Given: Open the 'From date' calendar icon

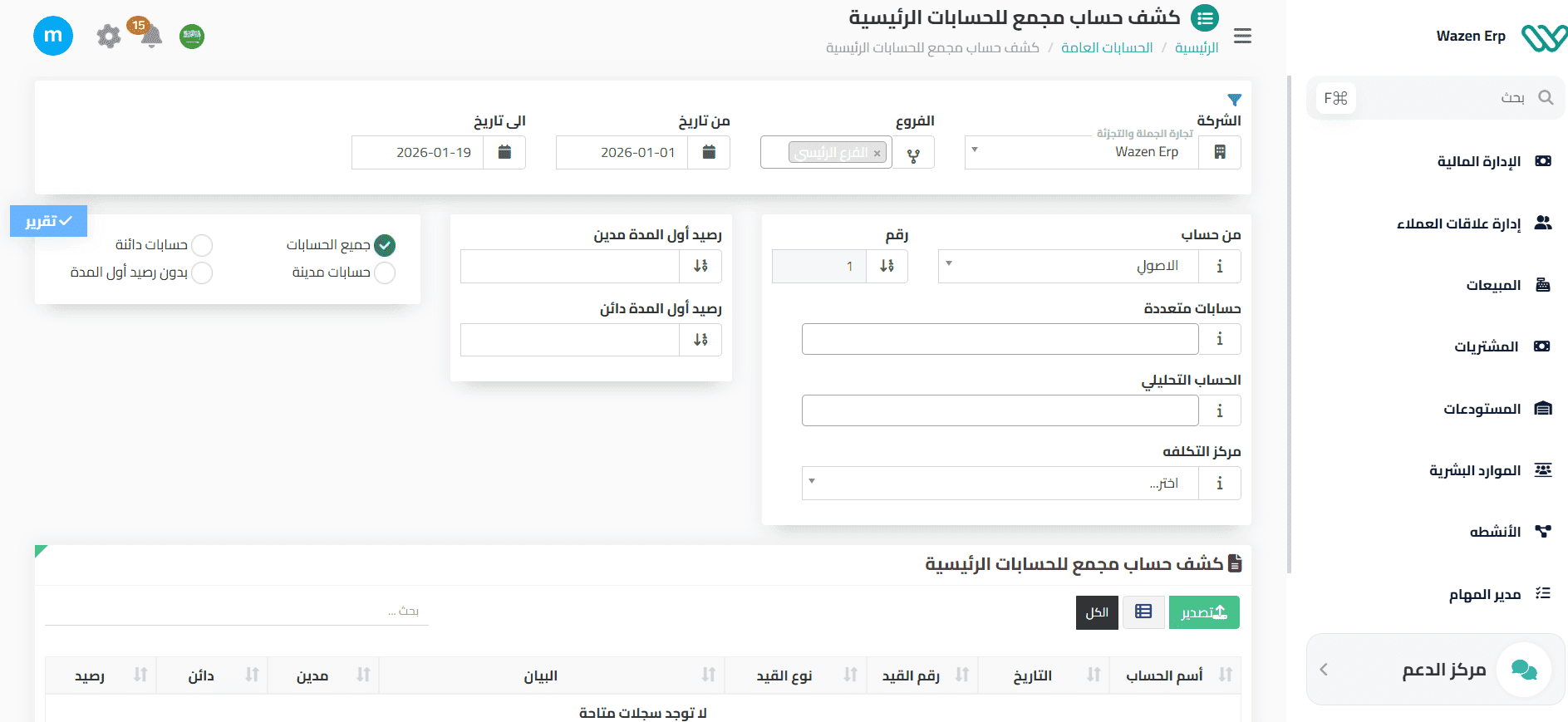Looking at the screenshot, I should (x=709, y=152).
